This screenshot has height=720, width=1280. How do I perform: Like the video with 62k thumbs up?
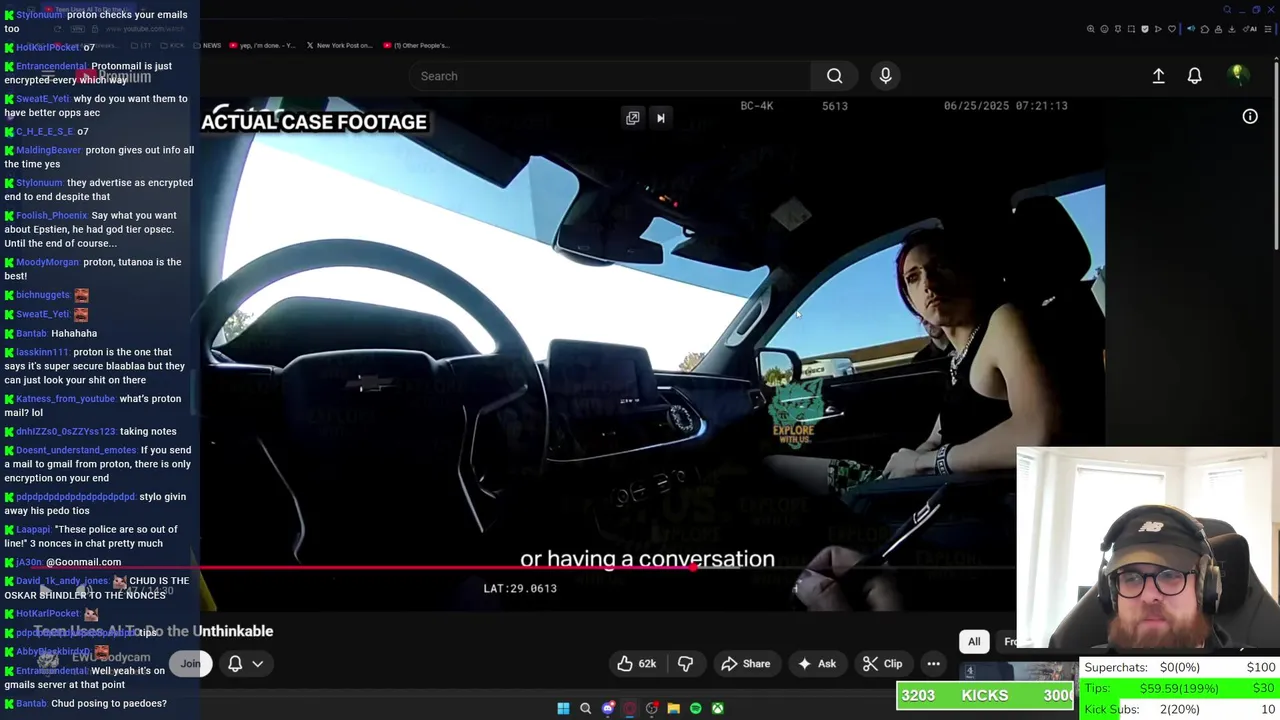pyautogui.click(x=636, y=664)
